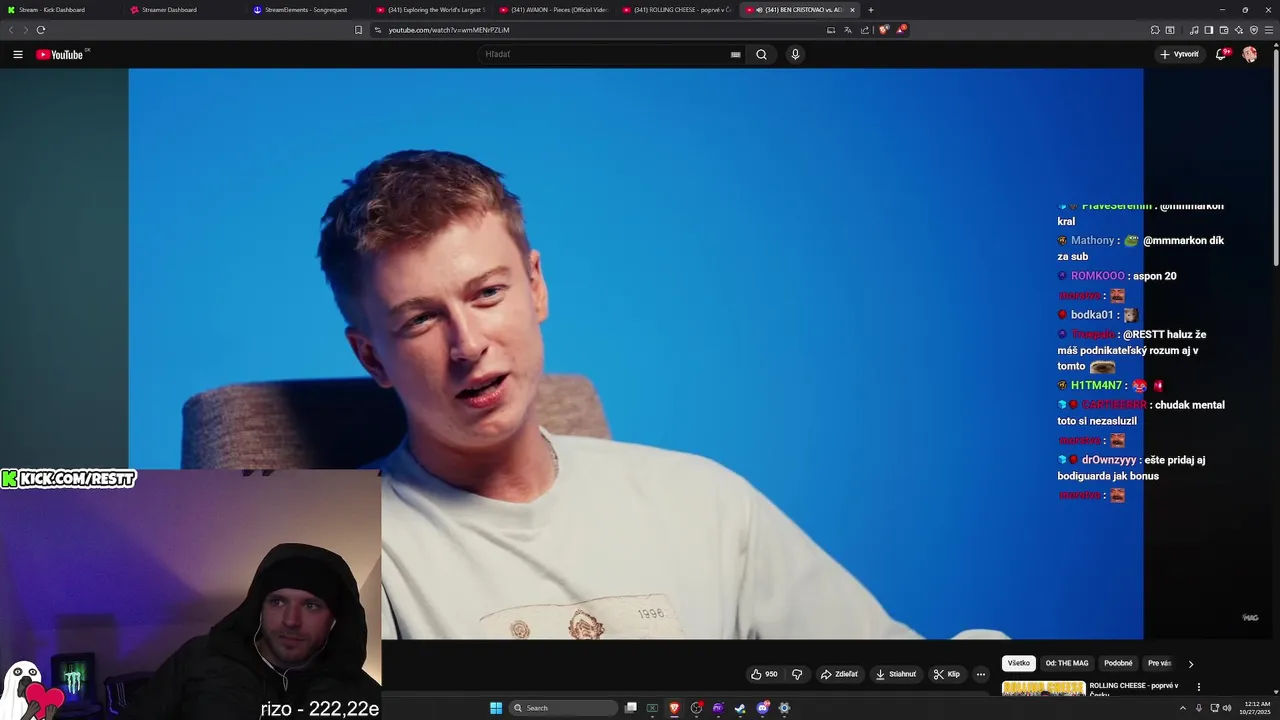This screenshot has height=720, width=1280.
Task: Share this page icon in address bar
Action: tap(865, 30)
